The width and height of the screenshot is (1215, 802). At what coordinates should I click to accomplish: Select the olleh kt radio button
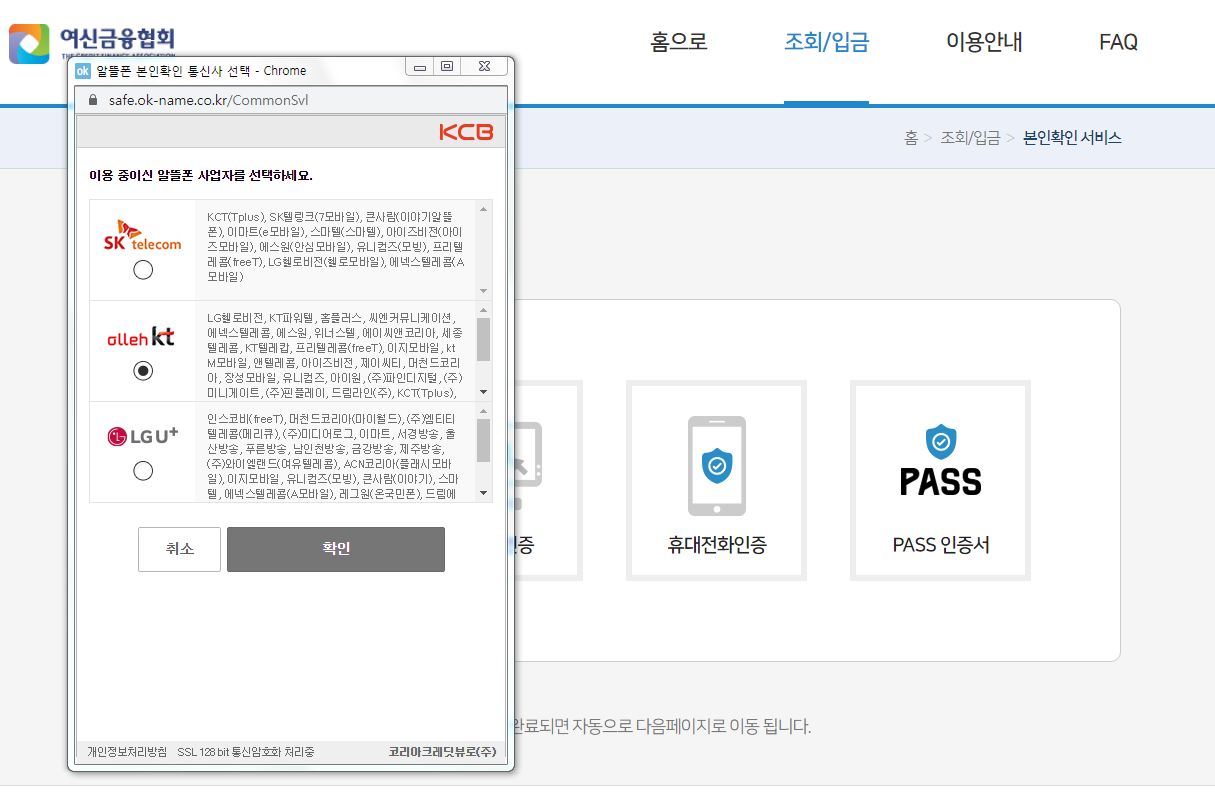pyautogui.click(x=143, y=371)
